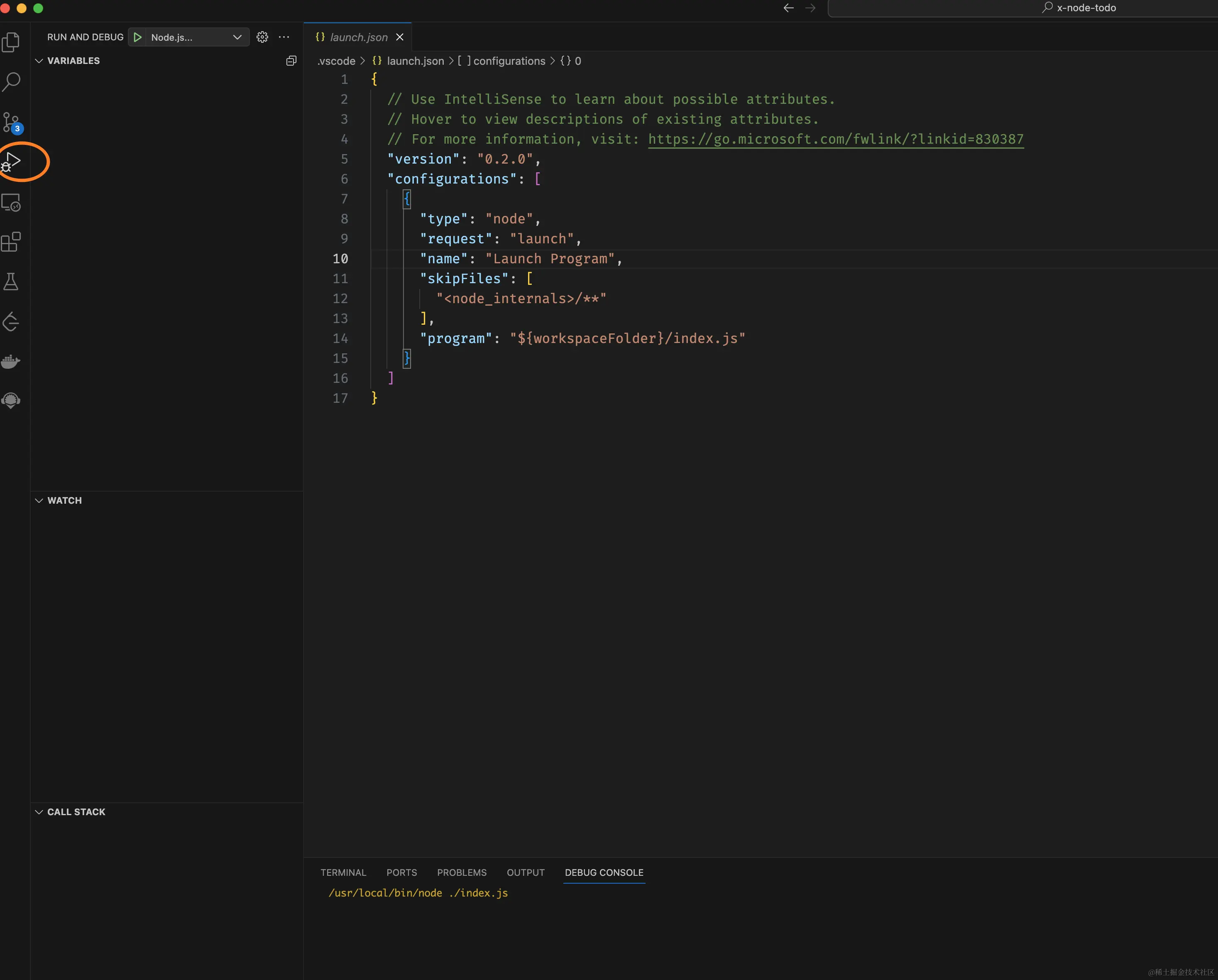Click the green Start Debugging play button
The image size is (1218, 980).
pyautogui.click(x=137, y=37)
